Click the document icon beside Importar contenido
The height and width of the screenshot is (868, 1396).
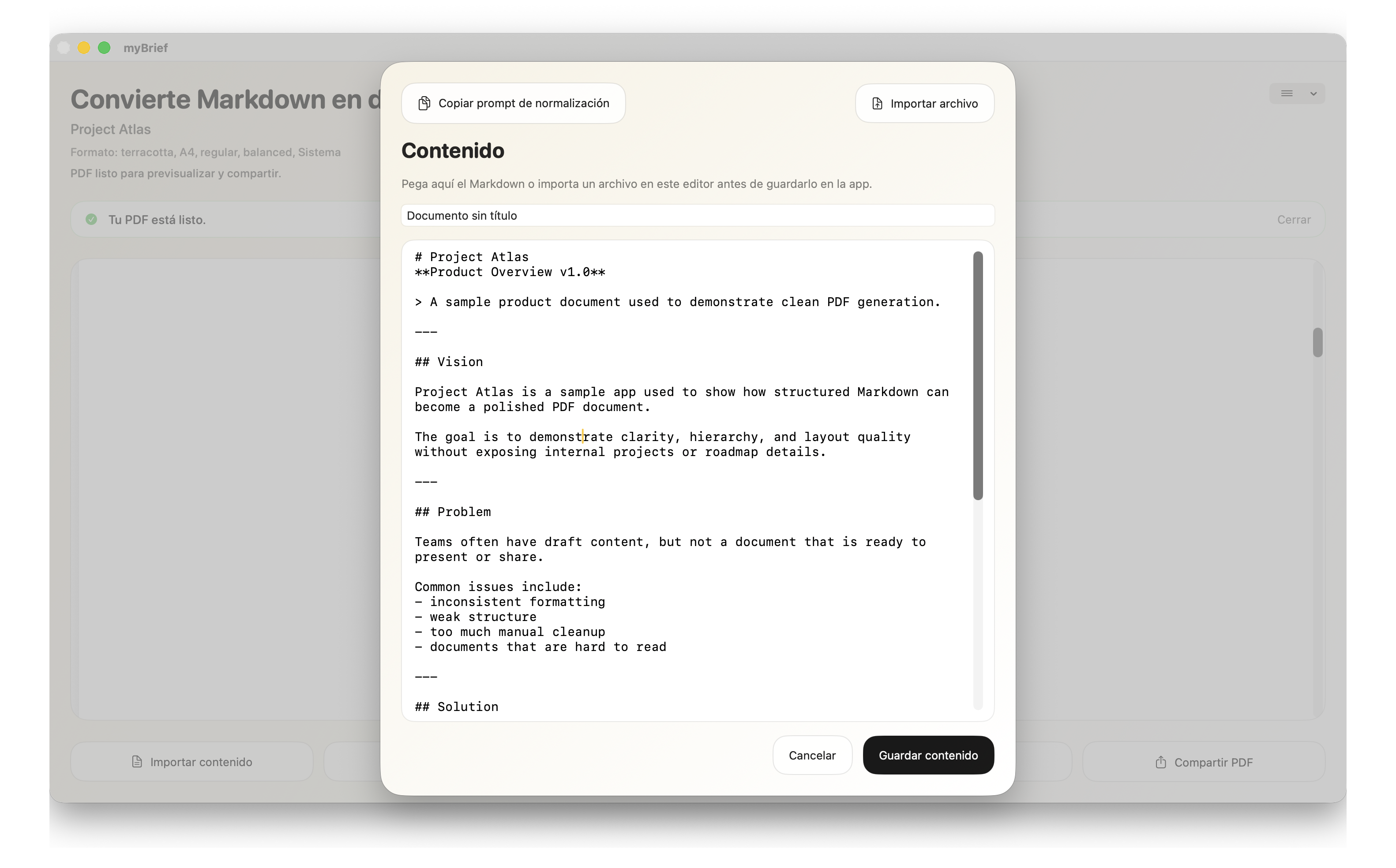[x=137, y=762]
